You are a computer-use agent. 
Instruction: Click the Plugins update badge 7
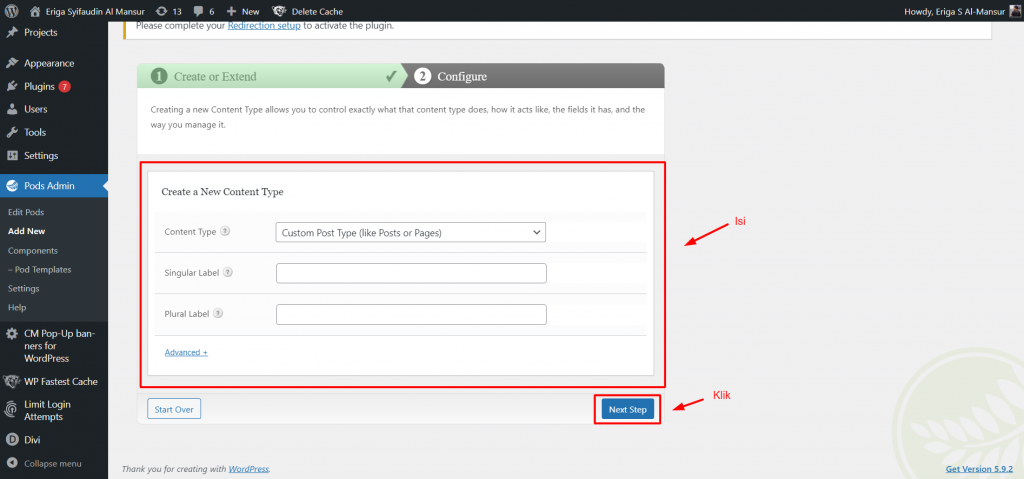point(64,86)
